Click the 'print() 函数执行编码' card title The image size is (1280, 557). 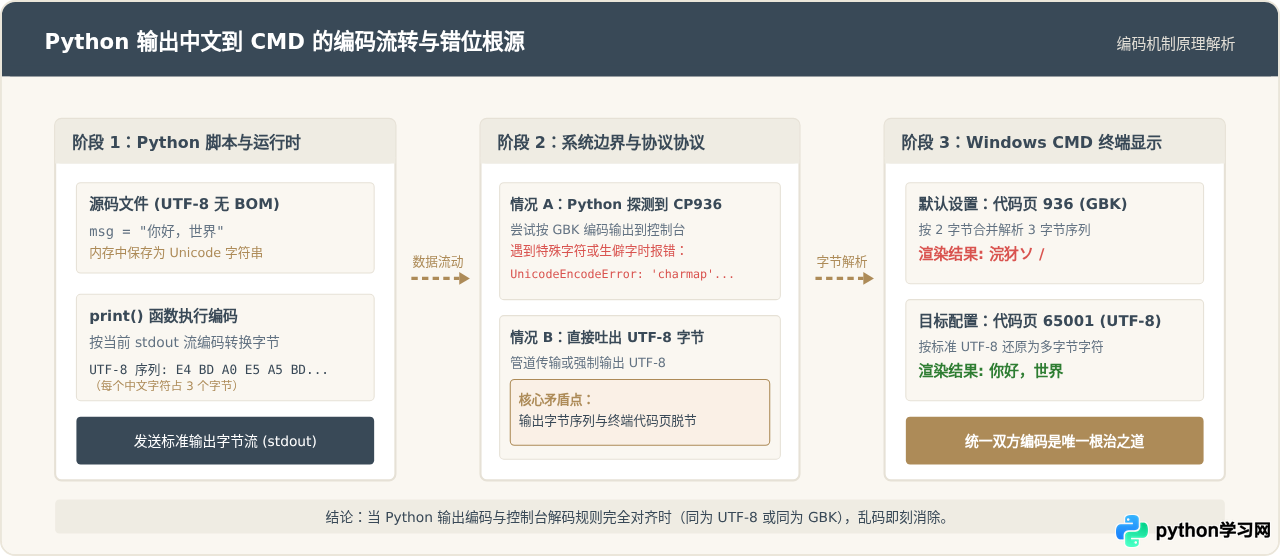pos(163,316)
